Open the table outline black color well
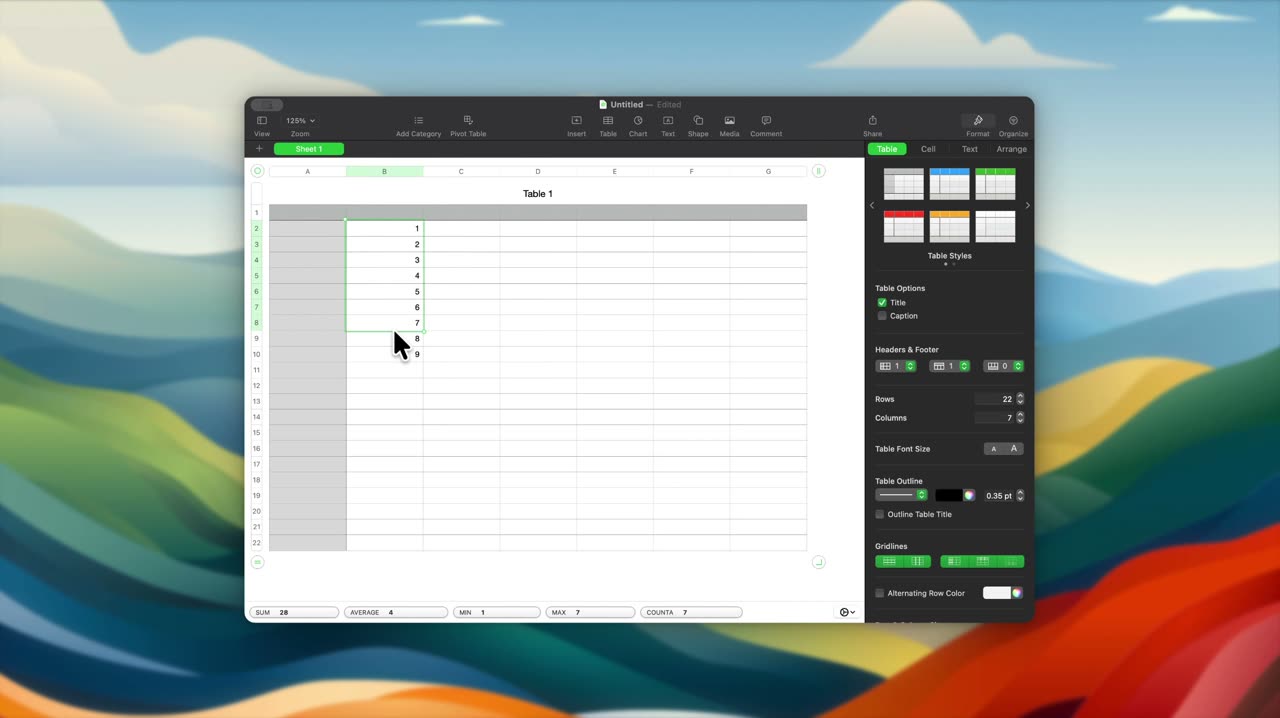The width and height of the screenshot is (1280, 718). click(x=948, y=495)
